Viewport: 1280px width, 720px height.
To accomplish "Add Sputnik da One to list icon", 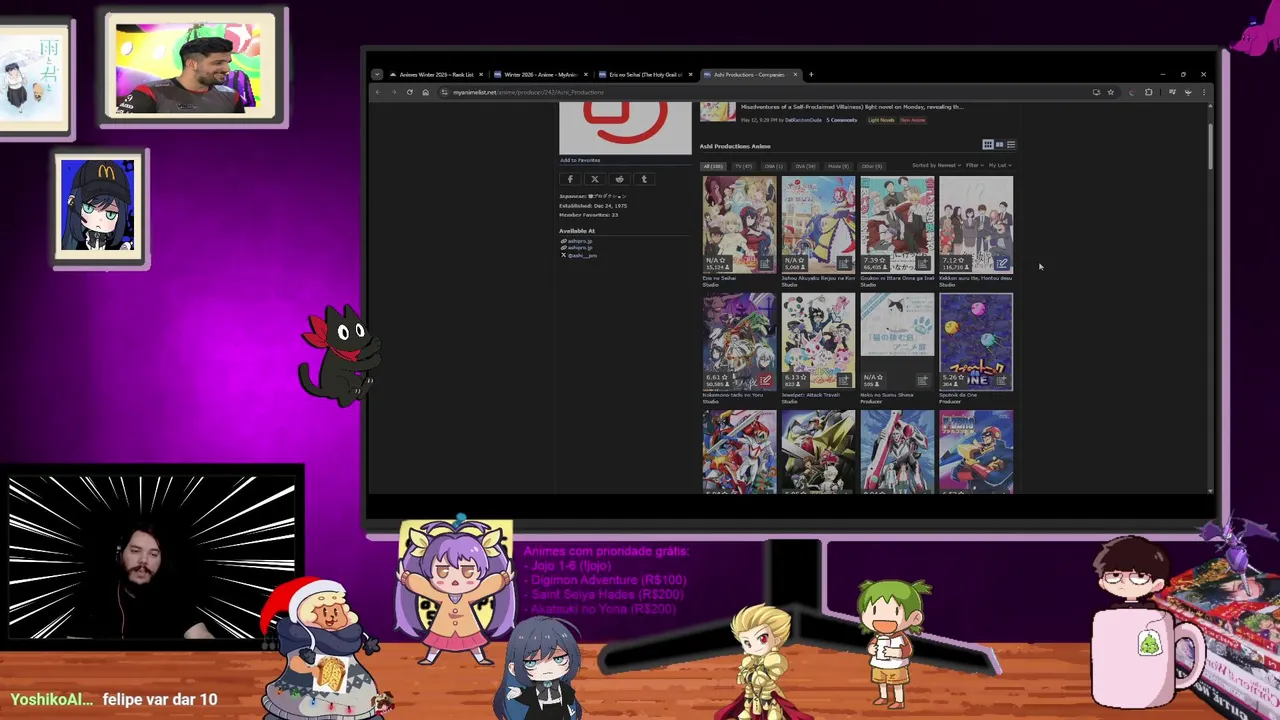I will [1002, 380].
